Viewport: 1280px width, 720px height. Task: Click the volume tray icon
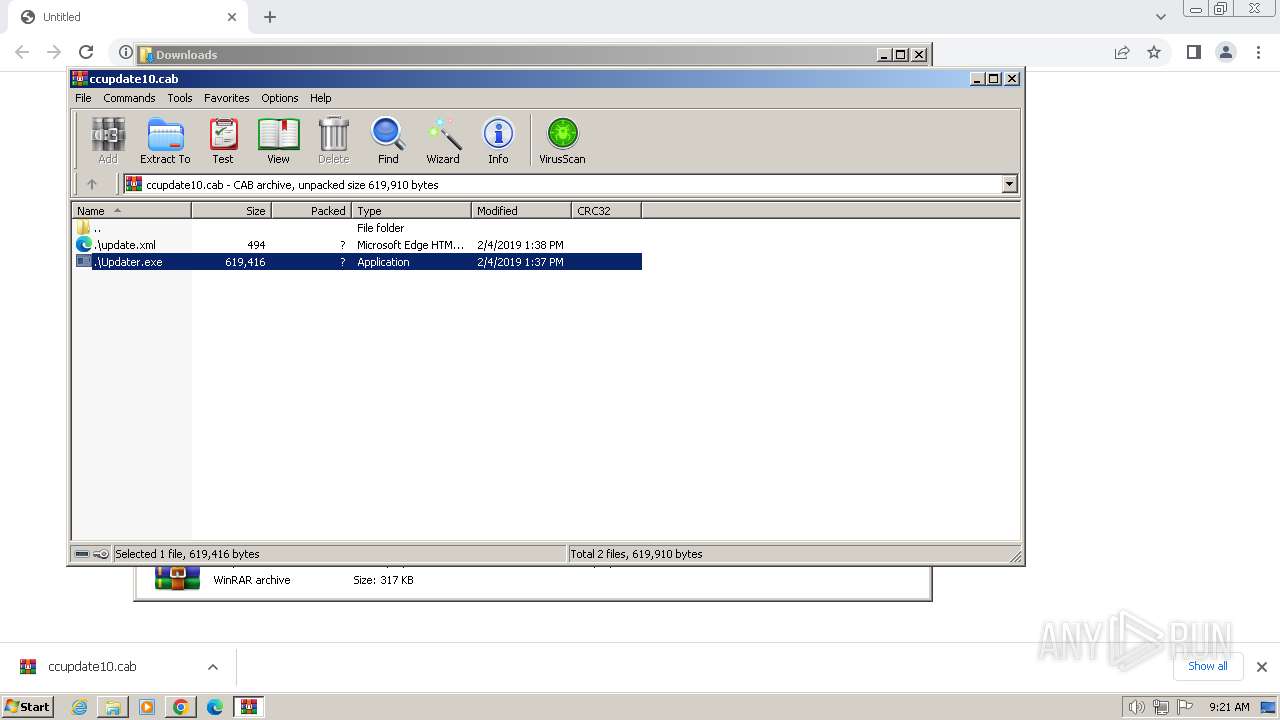(x=1136, y=707)
